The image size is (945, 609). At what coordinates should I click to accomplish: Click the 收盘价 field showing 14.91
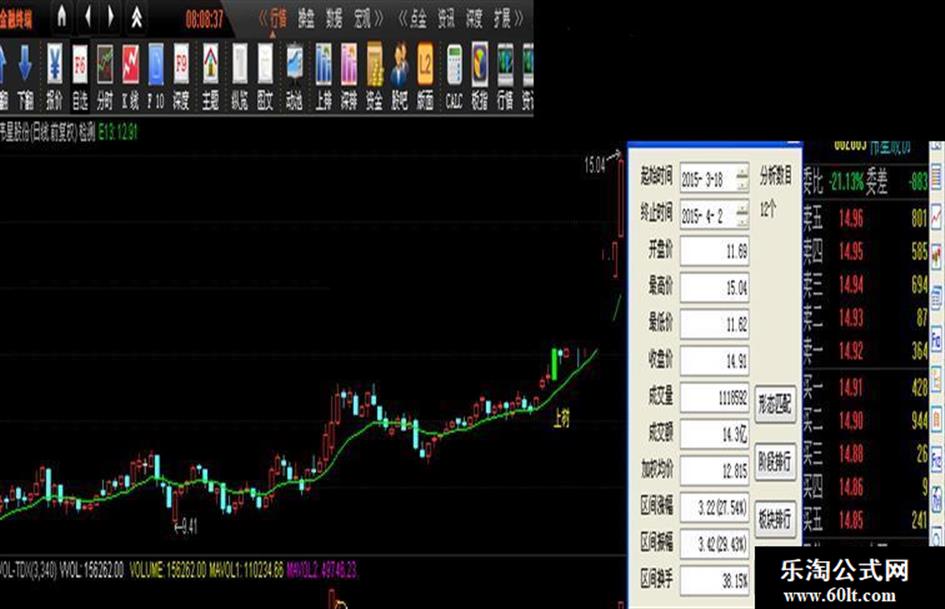[715, 361]
